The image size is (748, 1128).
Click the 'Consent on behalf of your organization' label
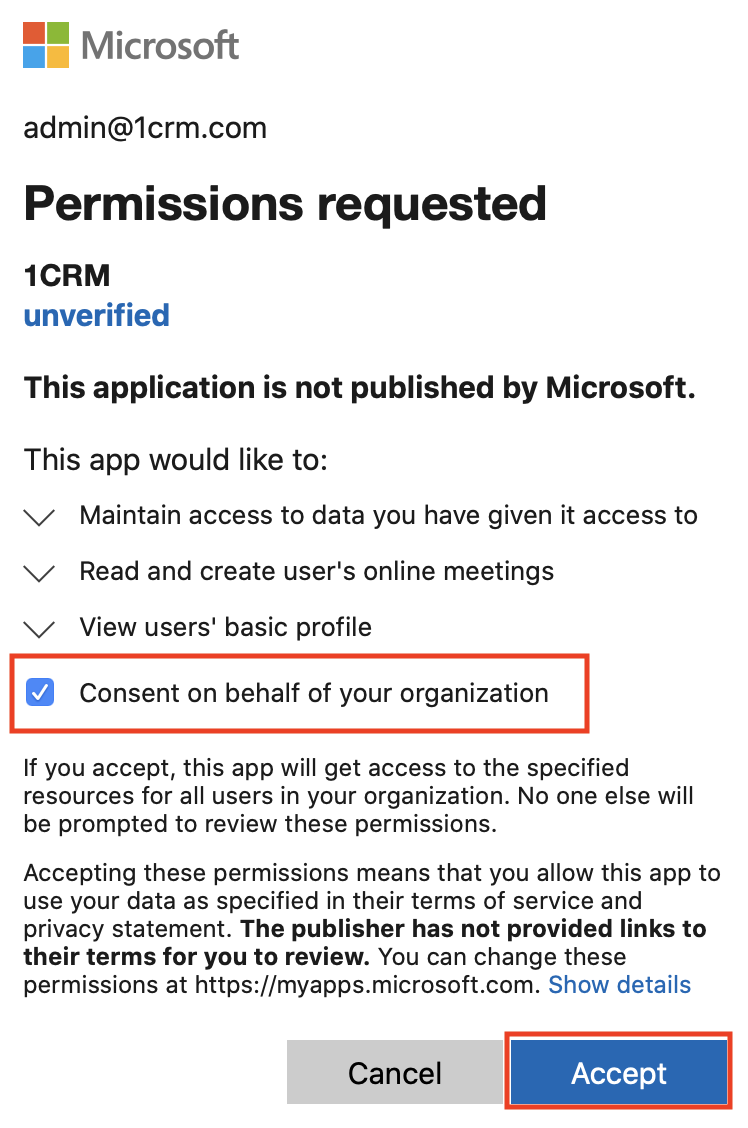click(314, 693)
